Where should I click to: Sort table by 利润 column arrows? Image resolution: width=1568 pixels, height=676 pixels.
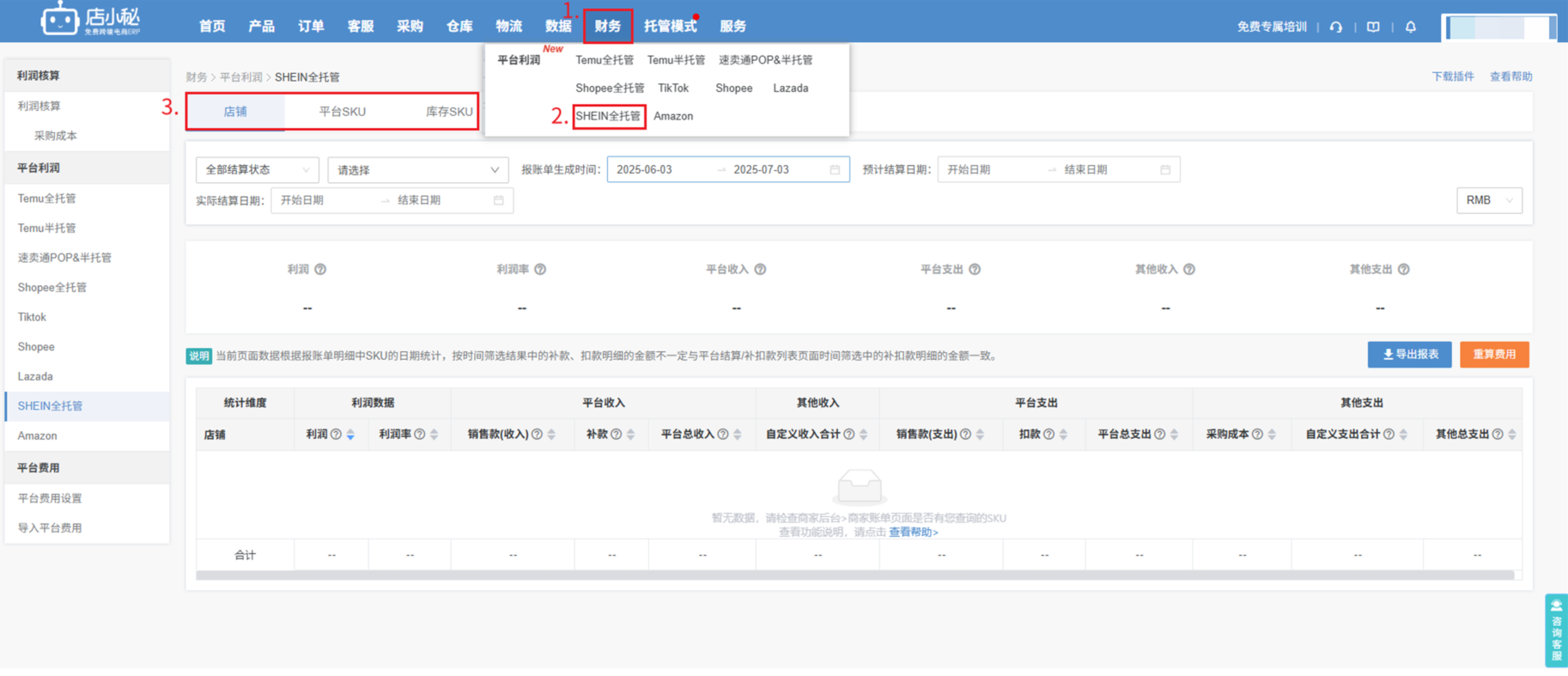(x=350, y=435)
